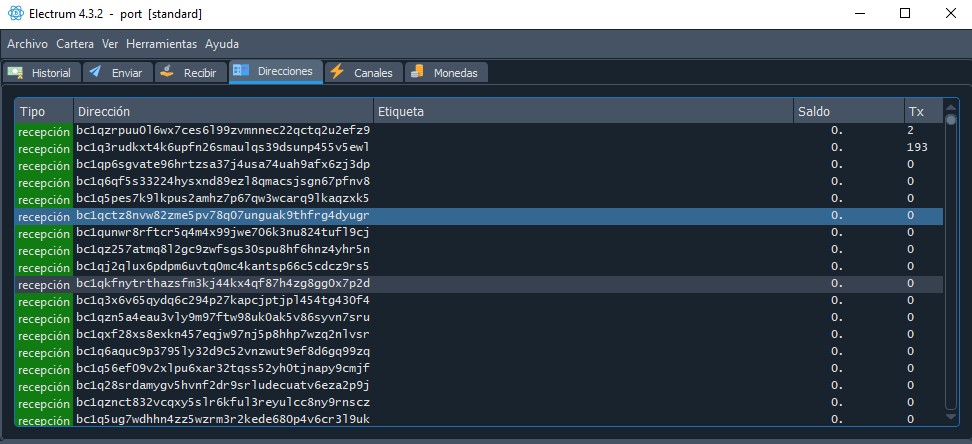Screen dimensions: 972x444
Task: Sort by the Etiqueta column header
Action: click(x=583, y=112)
